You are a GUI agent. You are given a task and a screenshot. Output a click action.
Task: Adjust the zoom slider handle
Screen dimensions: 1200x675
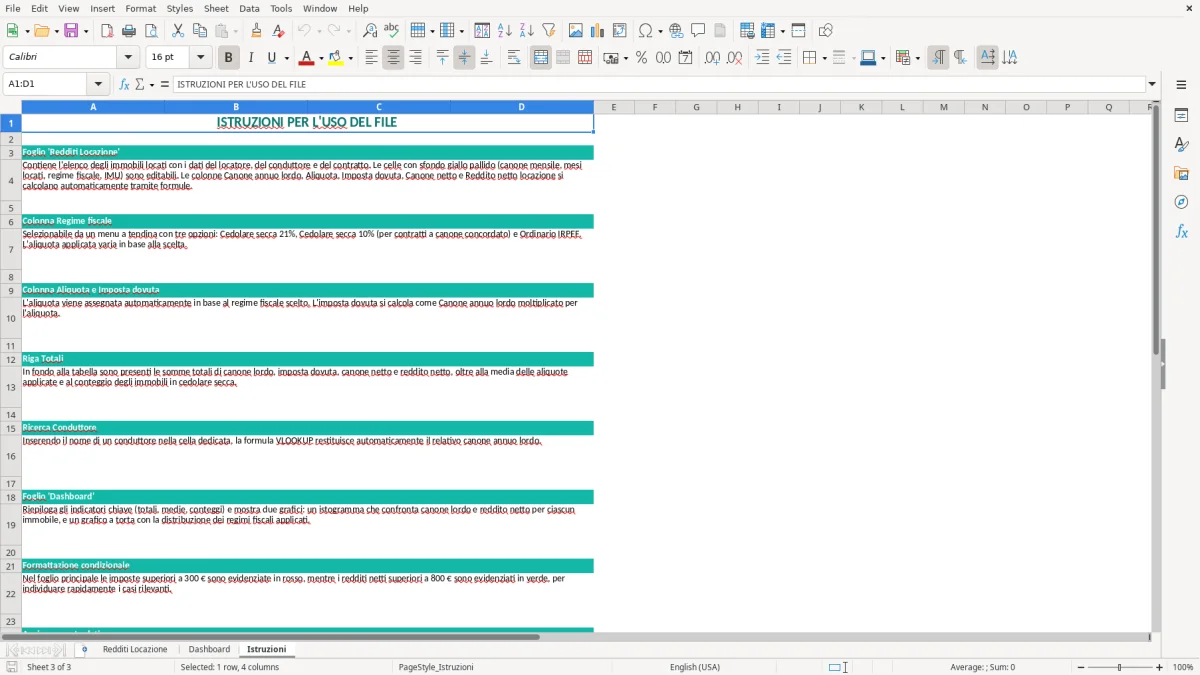click(1120, 667)
